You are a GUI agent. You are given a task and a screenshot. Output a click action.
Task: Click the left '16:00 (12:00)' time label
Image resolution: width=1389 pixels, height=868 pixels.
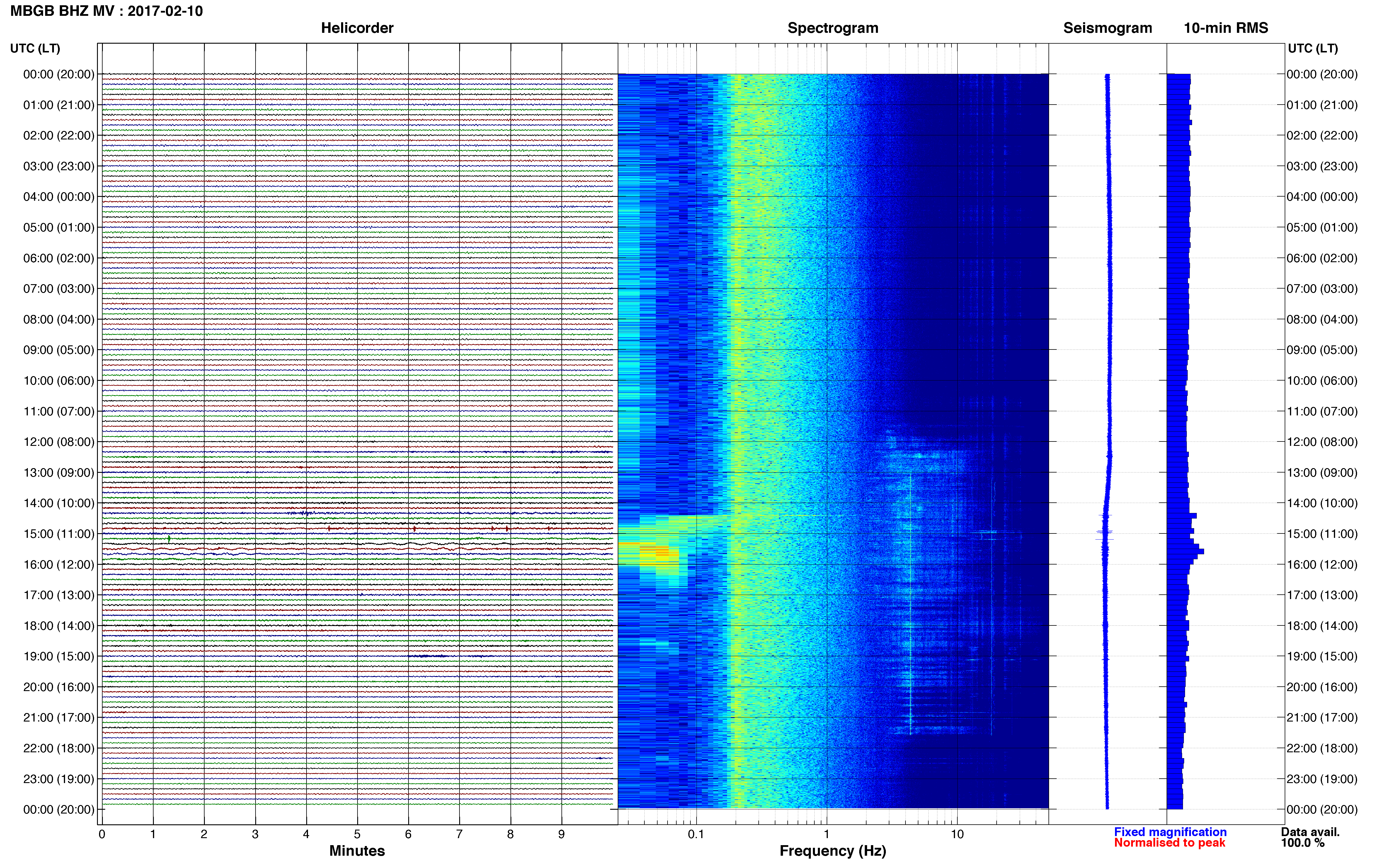[59, 564]
